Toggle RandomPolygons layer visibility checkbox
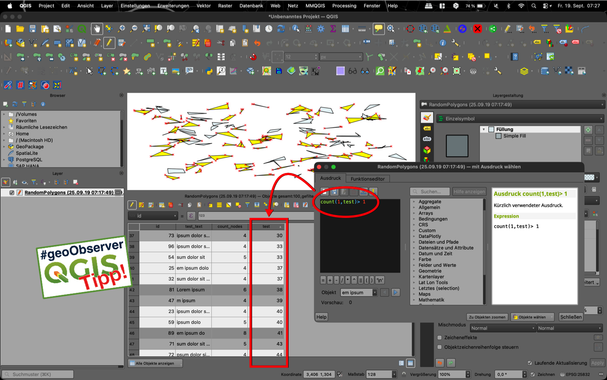This screenshot has height=380, width=607. (x=12, y=192)
